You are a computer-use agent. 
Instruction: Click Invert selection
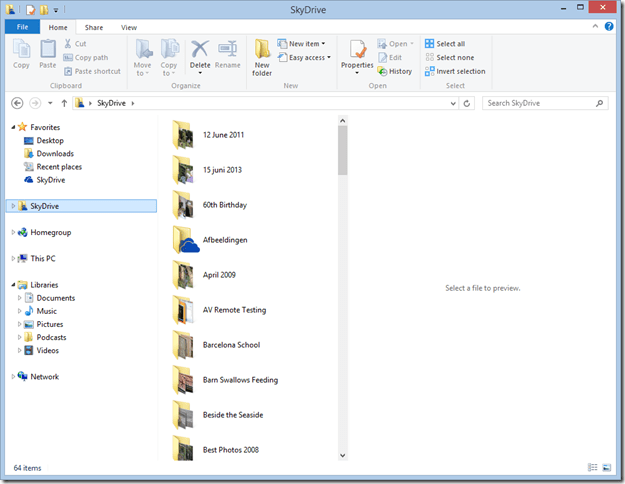tap(455, 71)
